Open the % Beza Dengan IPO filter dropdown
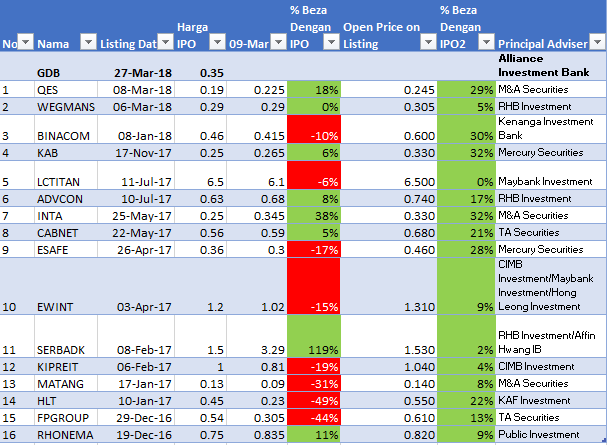Screen dimensions: 607x445 point(332,42)
